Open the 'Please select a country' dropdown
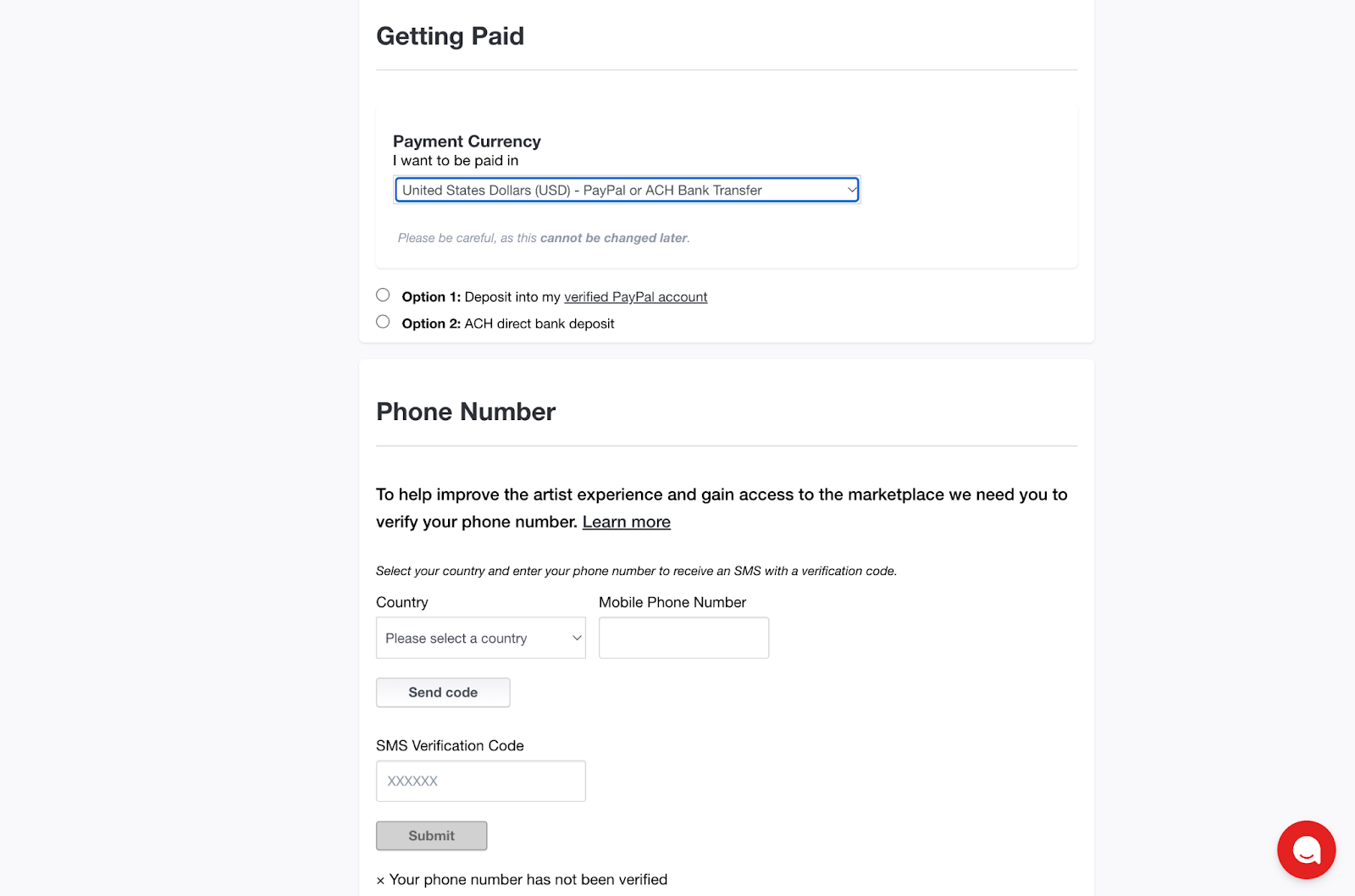This screenshot has width=1355, height=896. click(x=480, y=638)
